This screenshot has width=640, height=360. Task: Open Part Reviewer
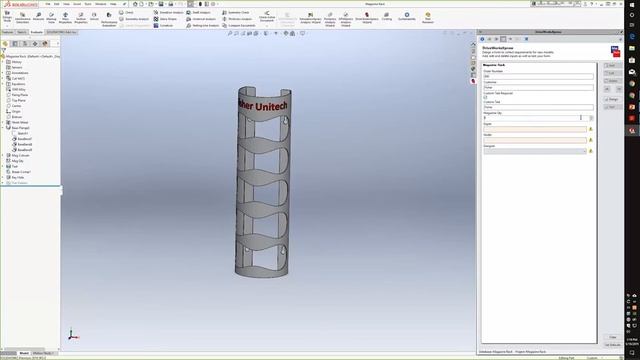pyautogui.click(x=427, y=18)
